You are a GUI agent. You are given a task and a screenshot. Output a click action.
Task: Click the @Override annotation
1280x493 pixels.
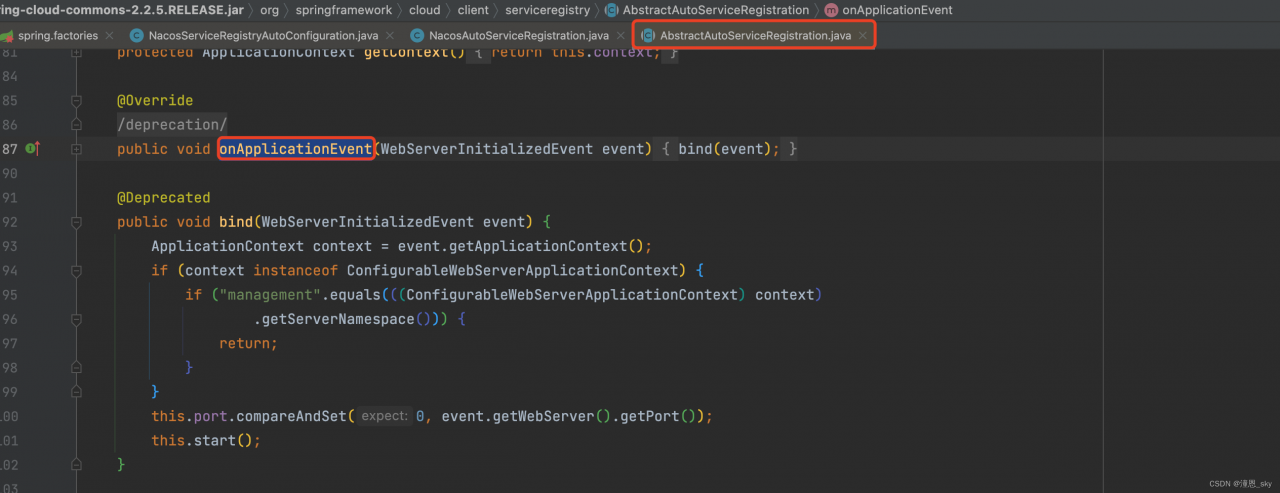coord(155,101)
